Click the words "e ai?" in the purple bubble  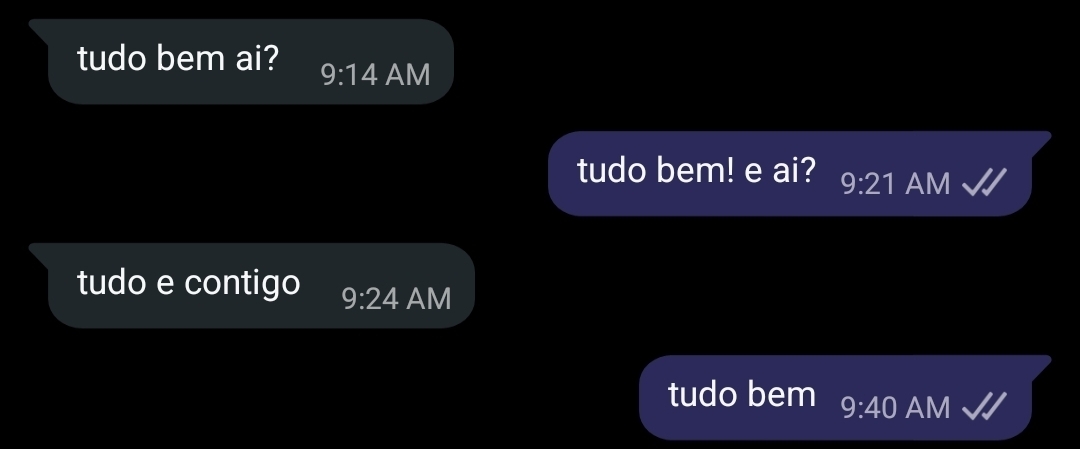(780, 170)
